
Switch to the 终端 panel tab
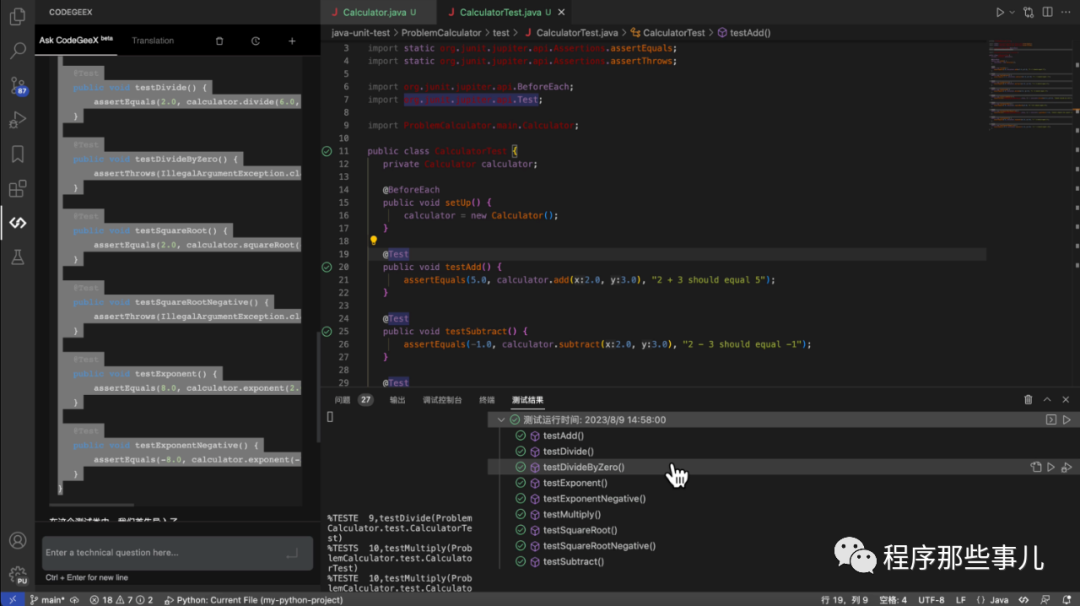487,399
